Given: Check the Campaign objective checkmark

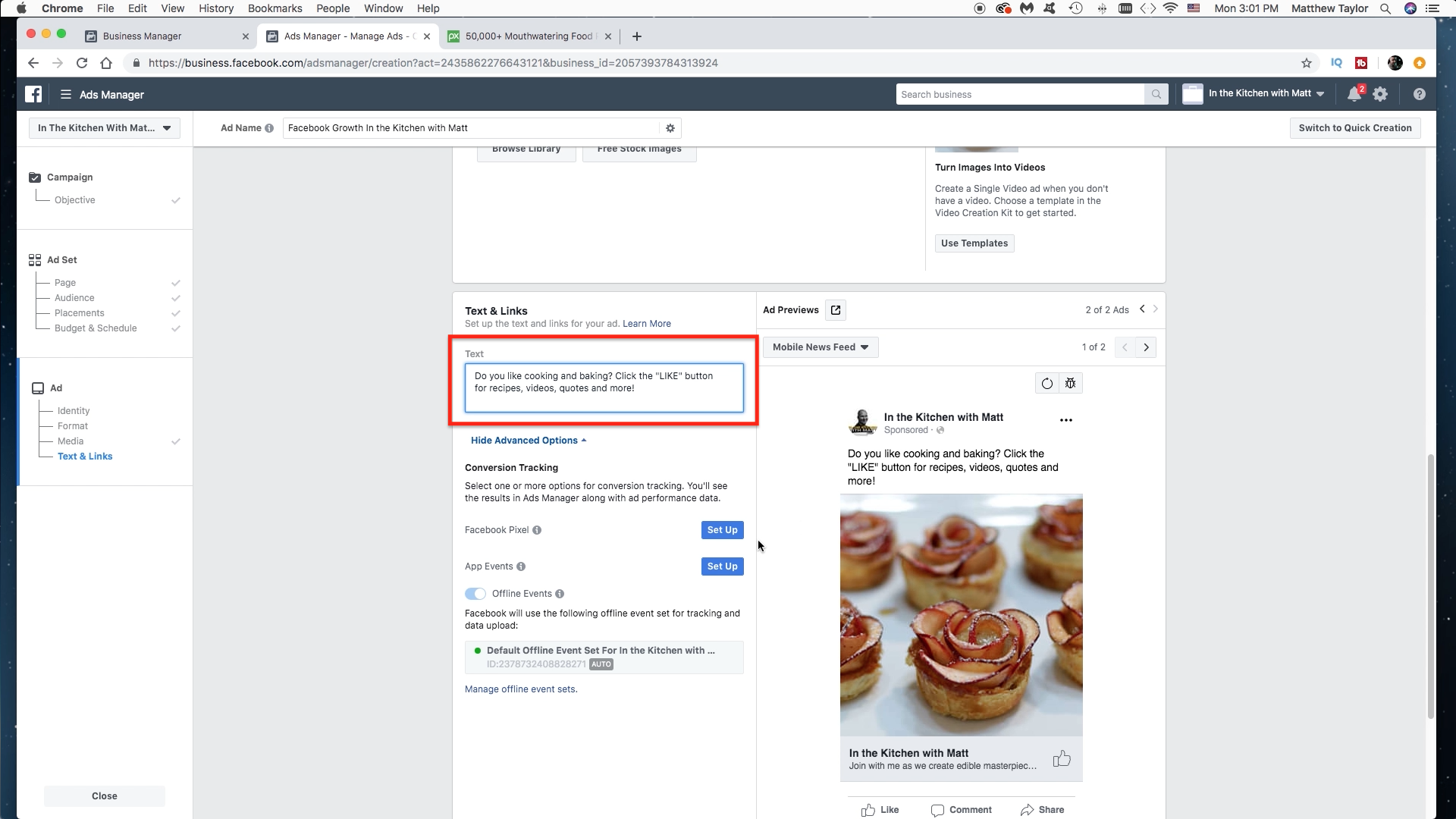Looking at the screenshot, I should tap(176, 199).
